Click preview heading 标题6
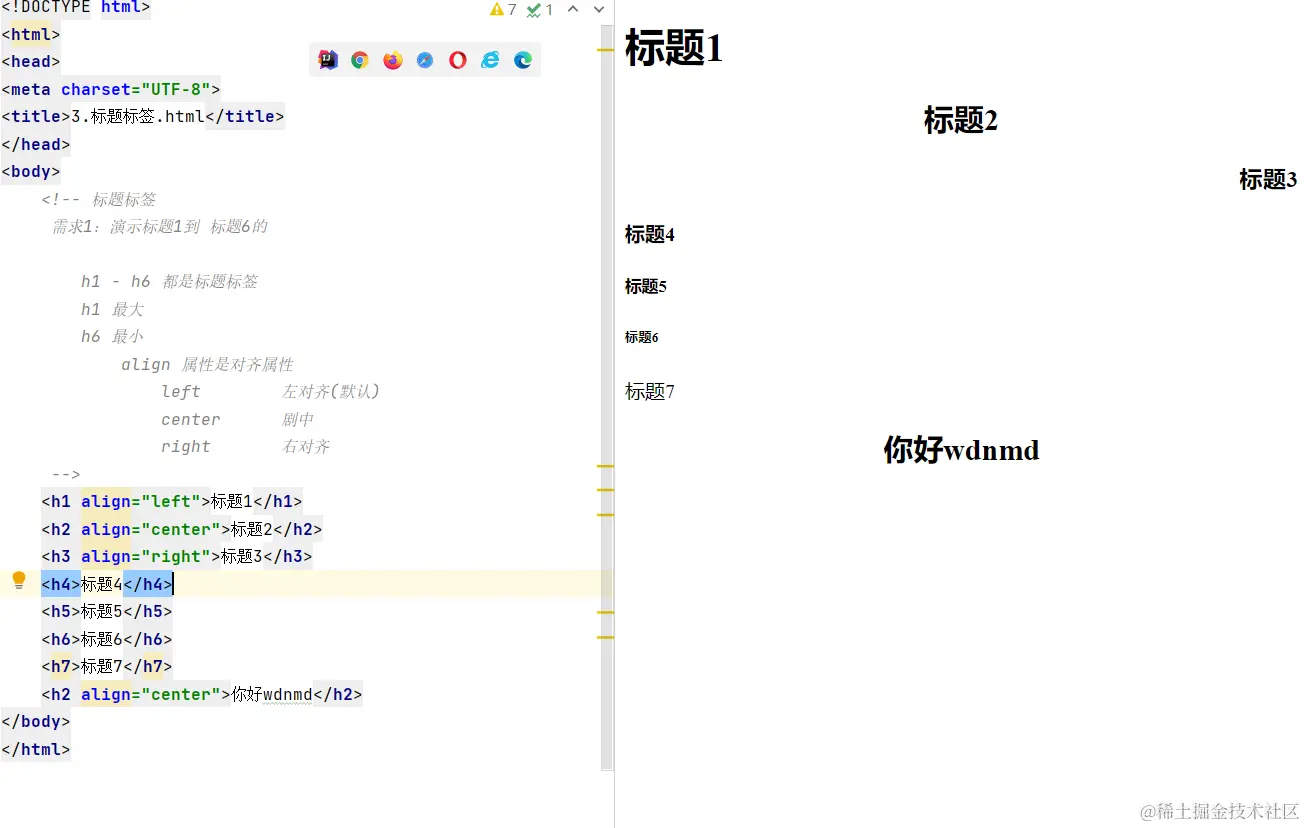Viewport: 1306px width, 828px height. click(642, 337)
